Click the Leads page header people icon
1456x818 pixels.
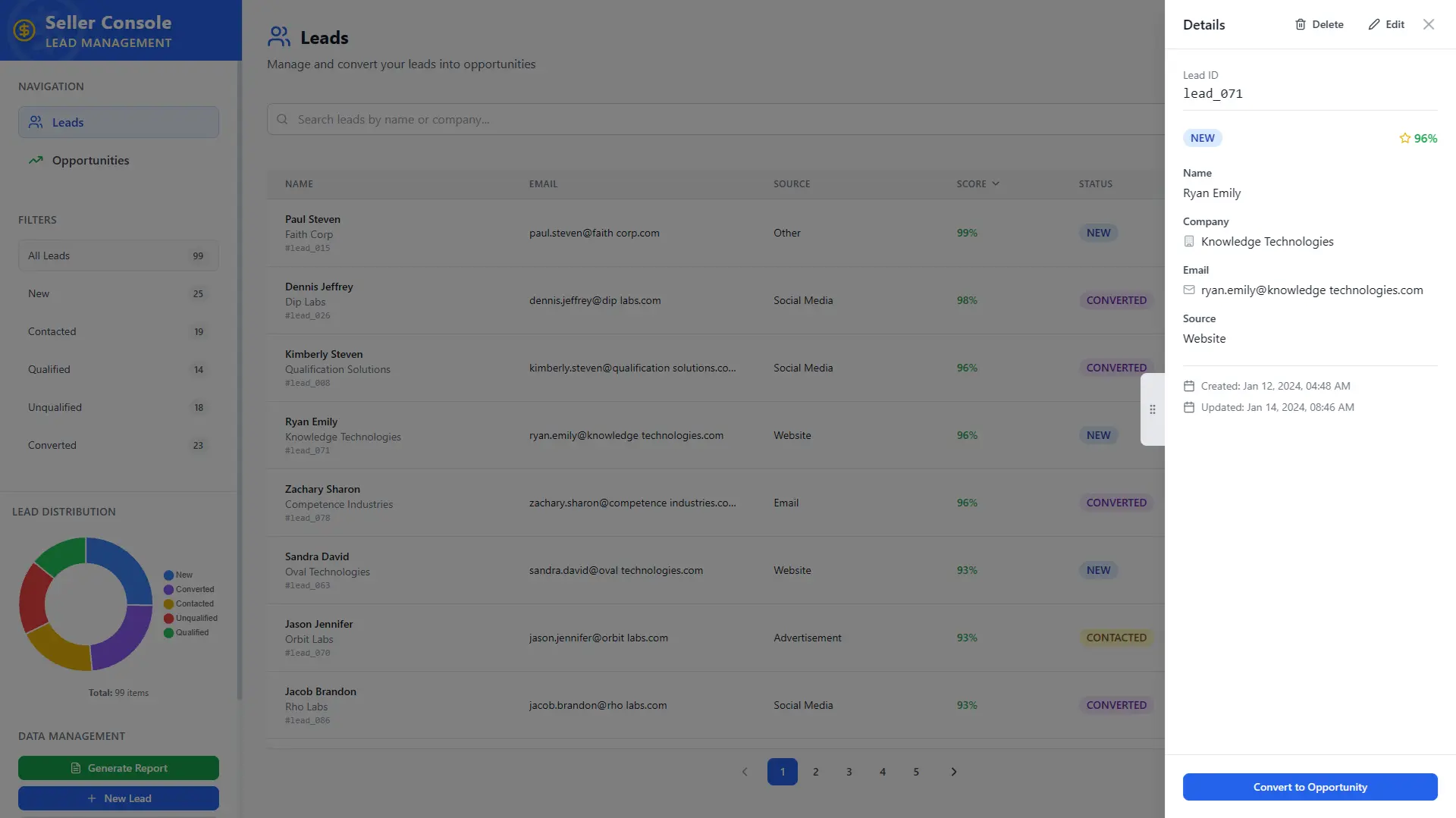[279, 36]
